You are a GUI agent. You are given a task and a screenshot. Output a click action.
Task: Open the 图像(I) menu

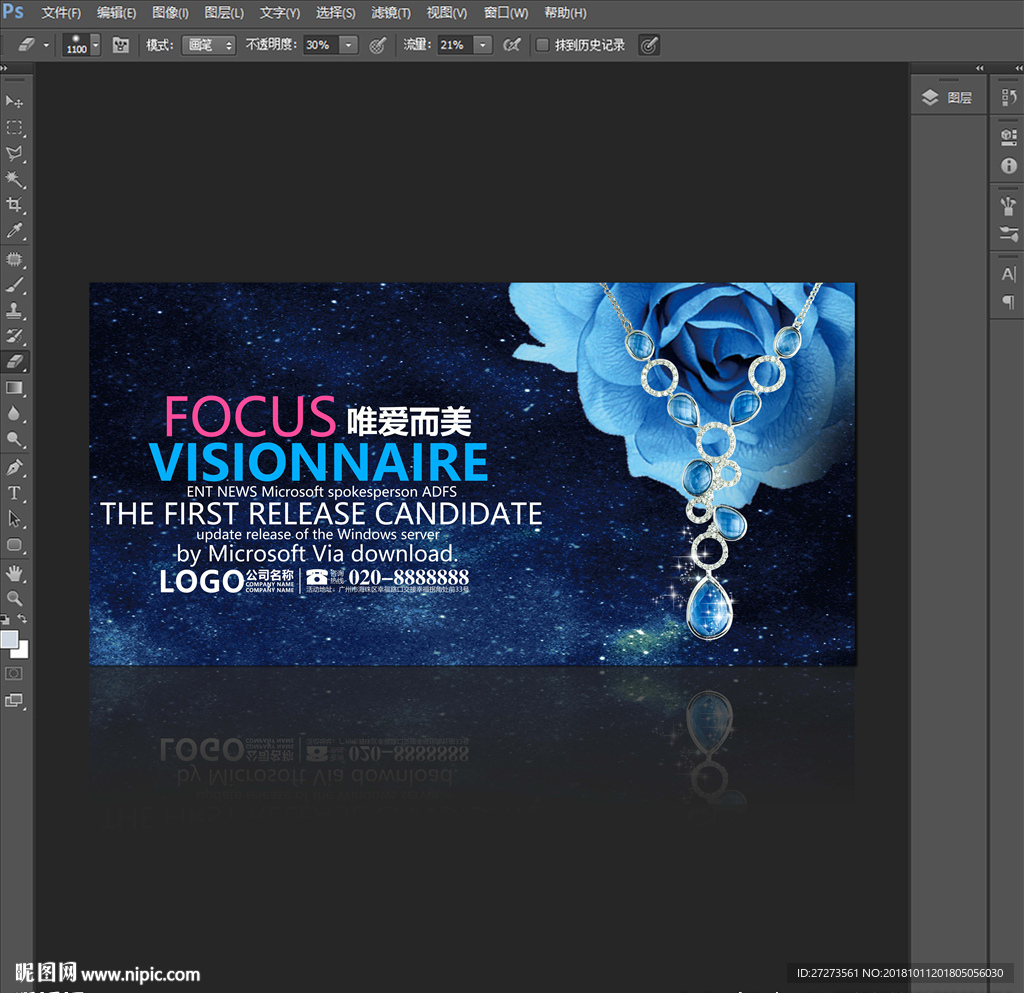(170, 13)
